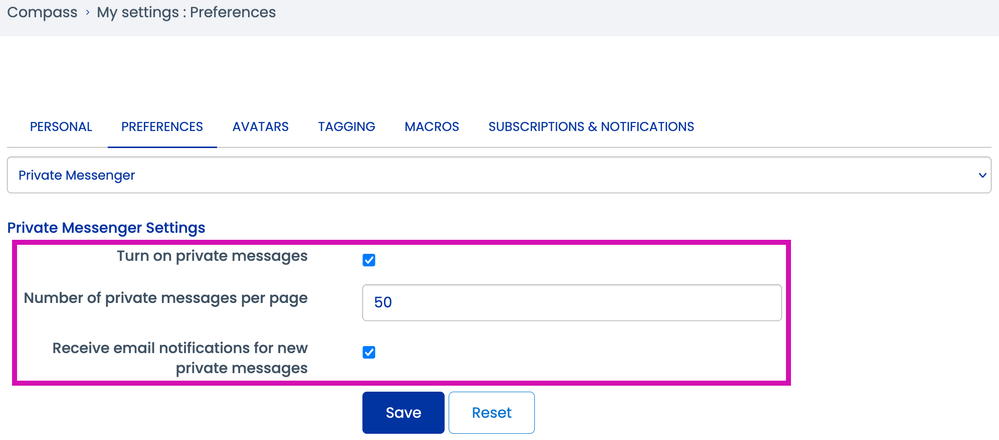Open the MACROS tab

click(431, 127)
